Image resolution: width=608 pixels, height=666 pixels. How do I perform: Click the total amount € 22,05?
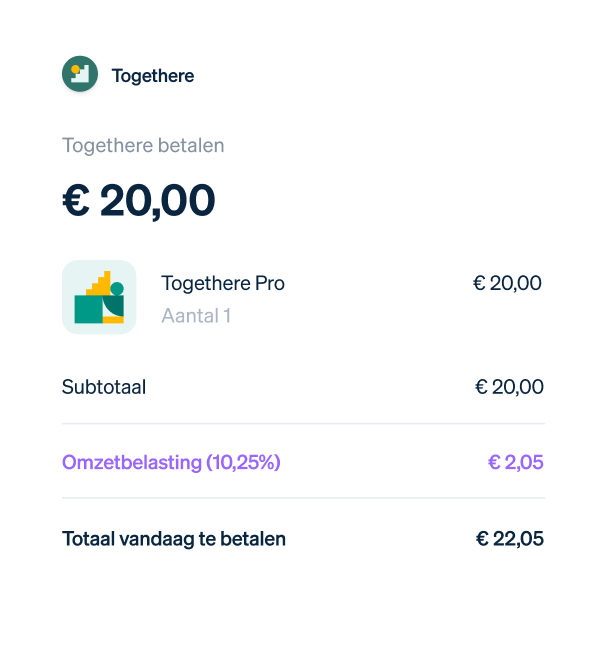point(509,539)
